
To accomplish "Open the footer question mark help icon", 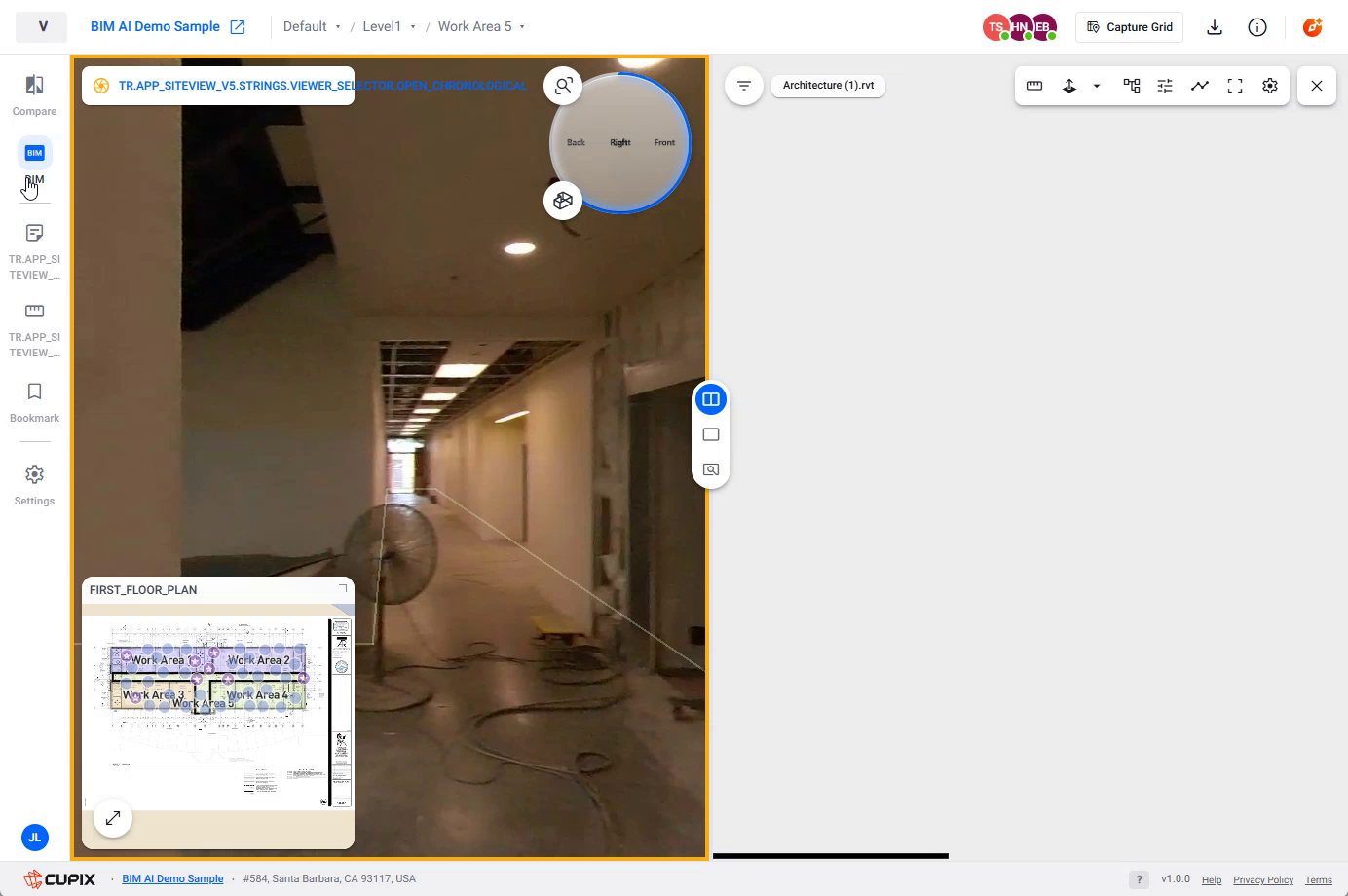I will point(1139,879).
